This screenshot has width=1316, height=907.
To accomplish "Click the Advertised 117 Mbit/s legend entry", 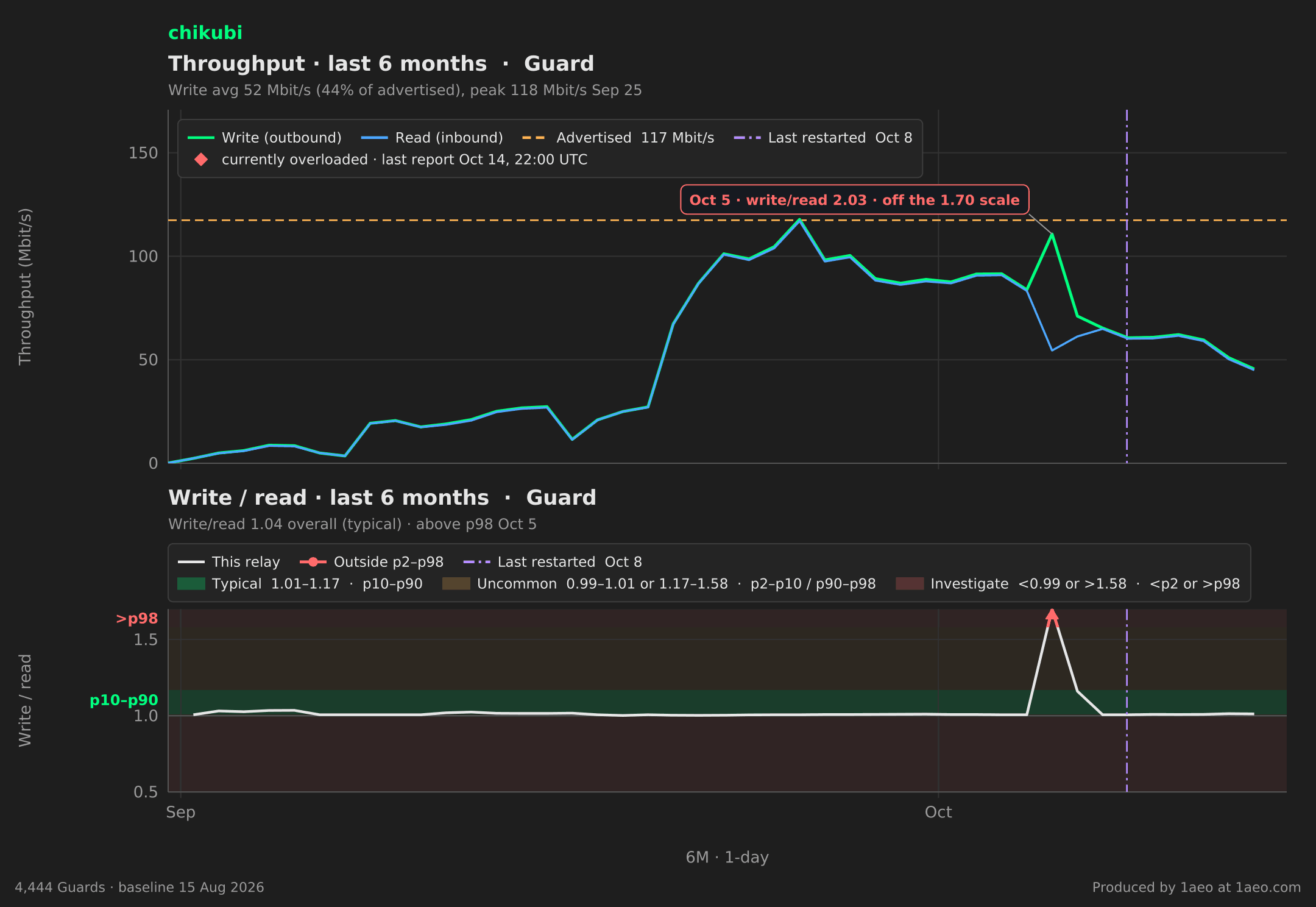I will pyautogui.click(x=618, y=138).
